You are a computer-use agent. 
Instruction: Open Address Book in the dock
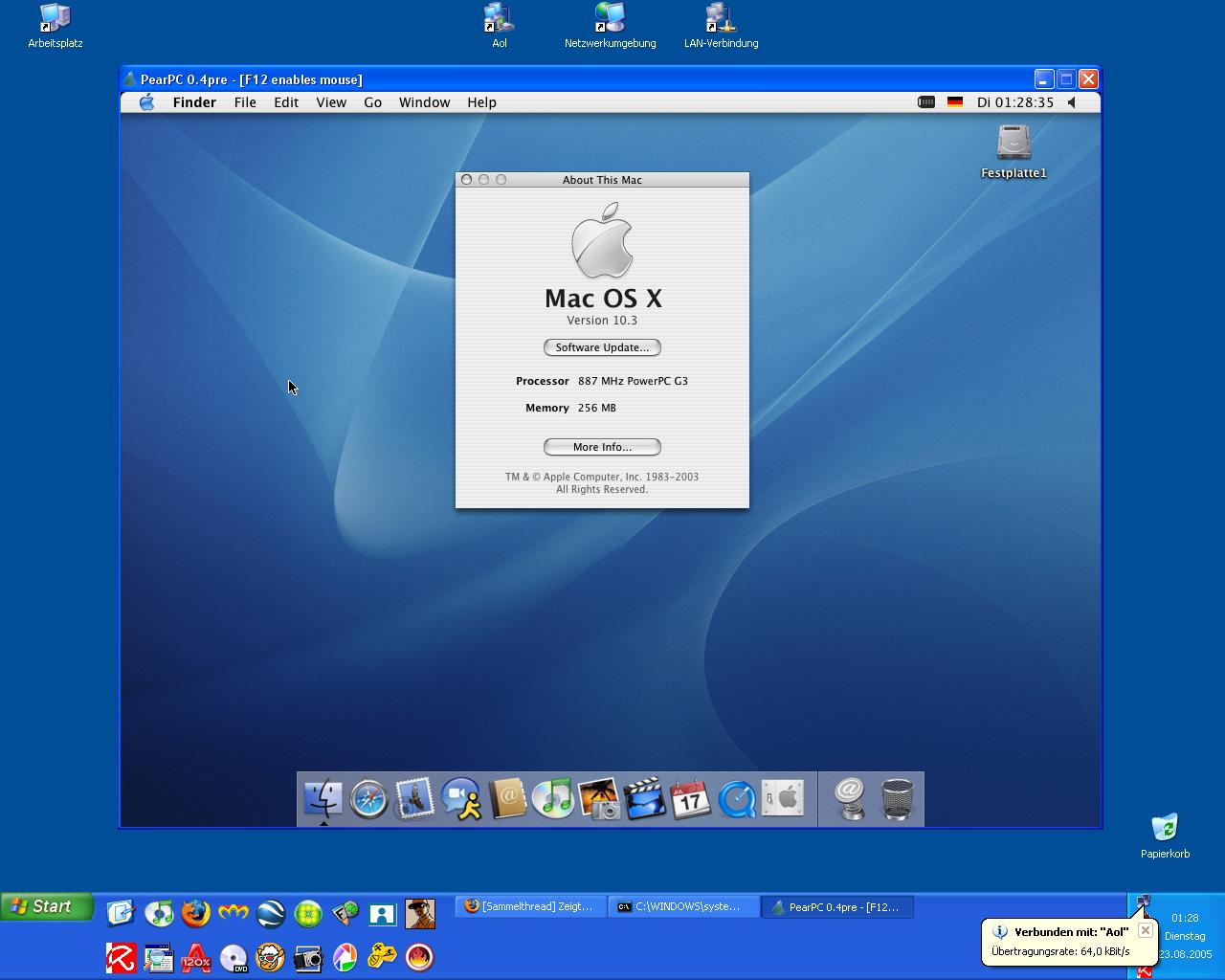(507, 798)
